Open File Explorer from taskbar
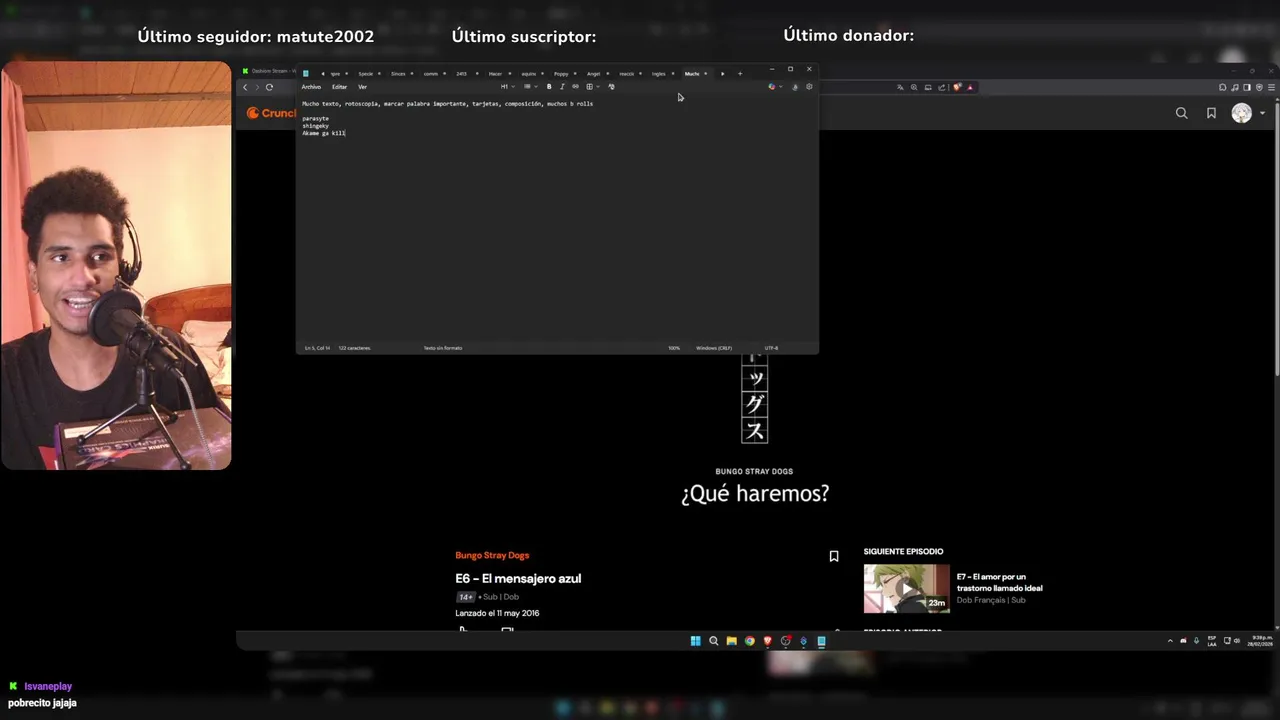Image resolution: width=1280 pixels, height=720 pixels. 731,641
